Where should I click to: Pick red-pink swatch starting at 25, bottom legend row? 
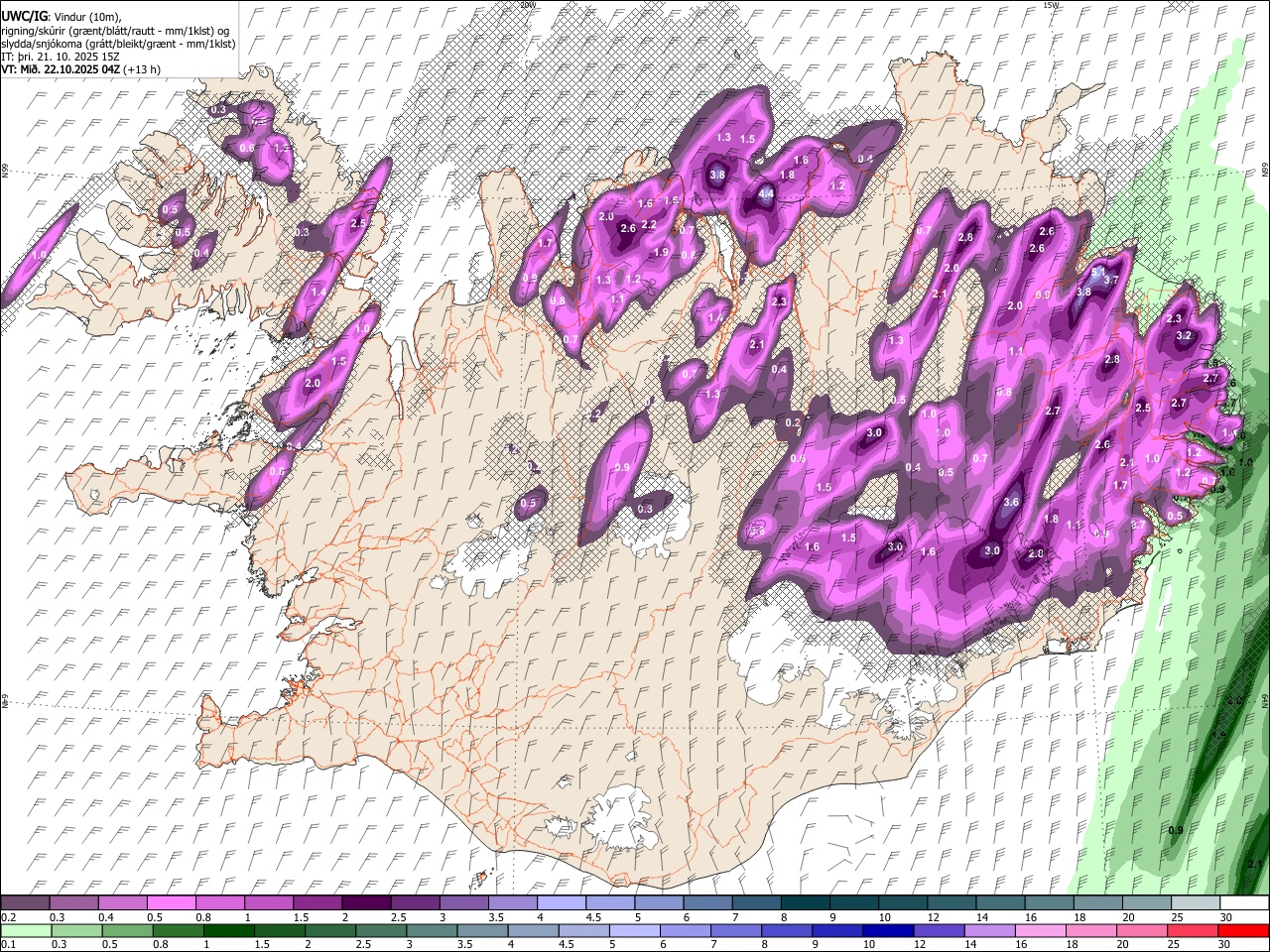coord(1193,931)
